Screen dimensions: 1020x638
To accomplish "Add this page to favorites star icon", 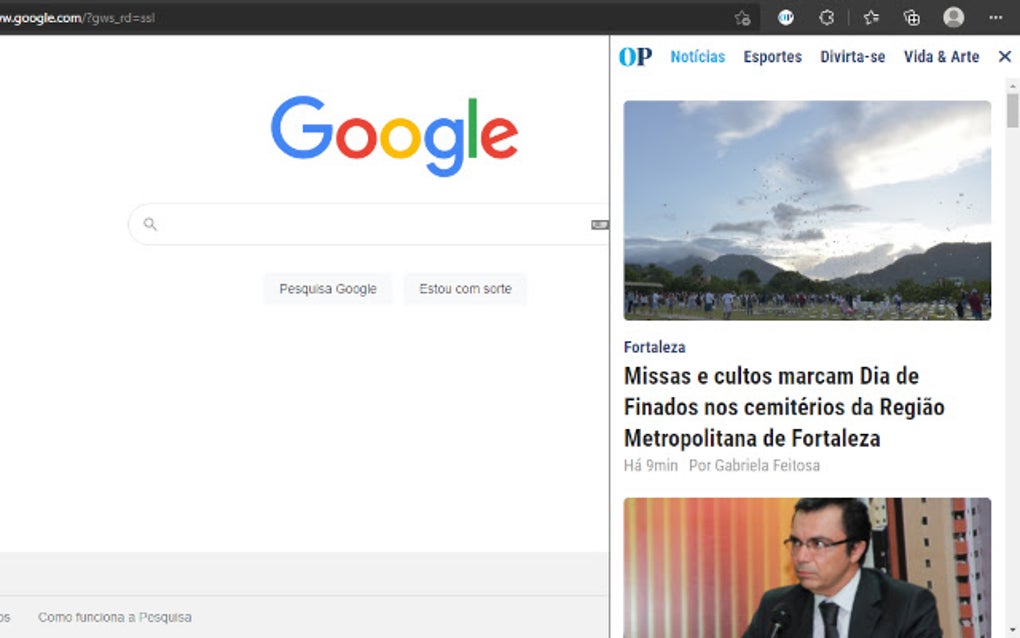I will [742, 18].
